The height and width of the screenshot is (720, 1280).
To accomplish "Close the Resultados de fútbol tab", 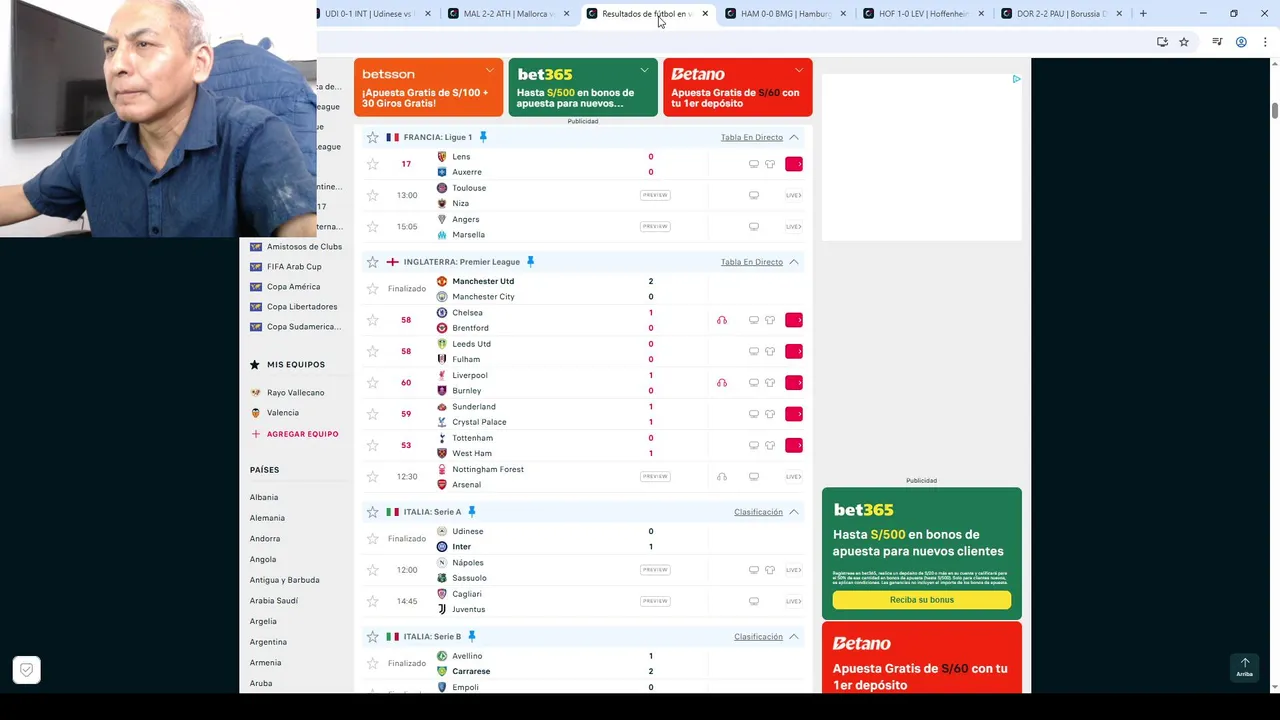I will click(x=705, y=14).
